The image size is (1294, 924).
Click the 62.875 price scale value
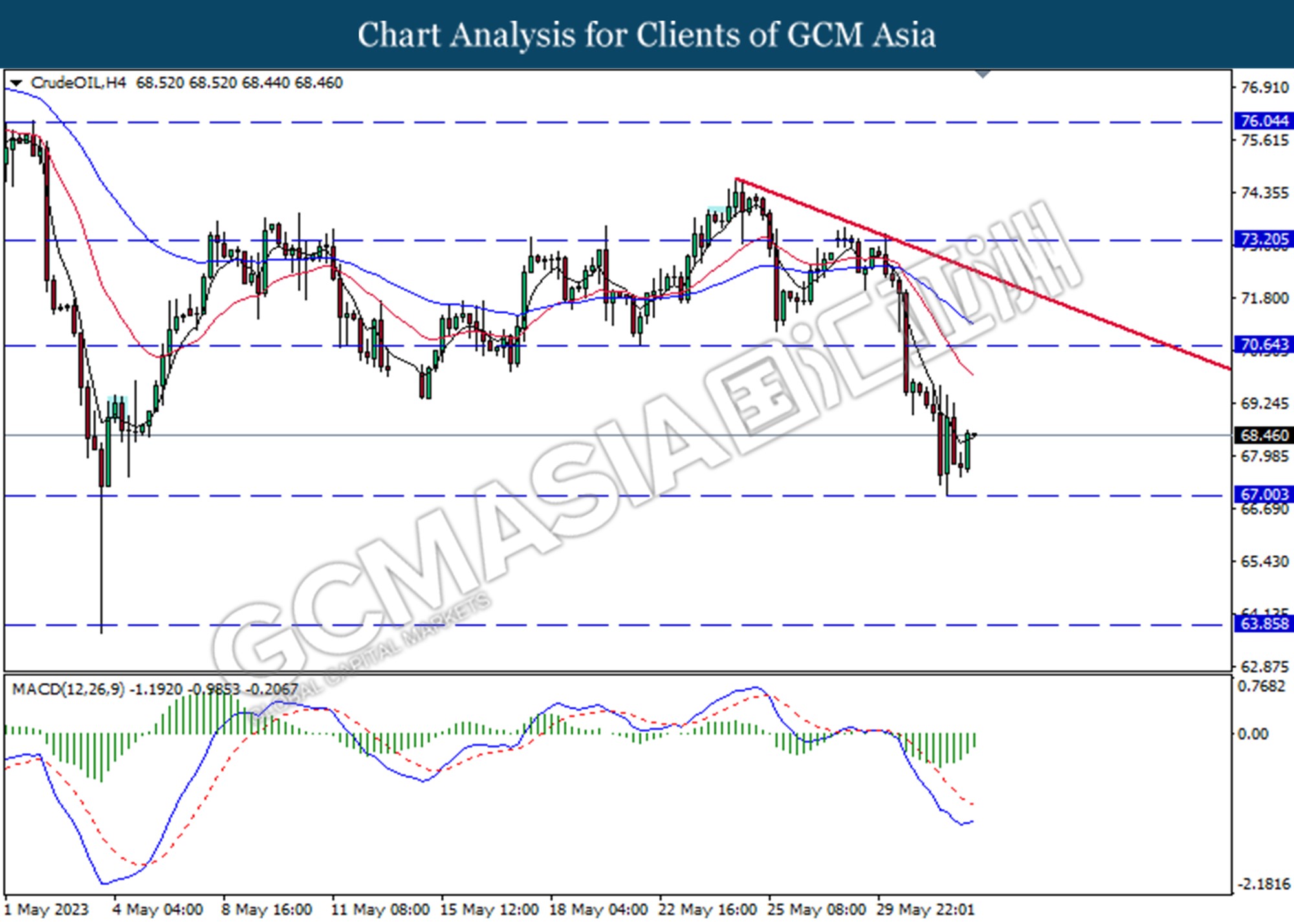point(1264,667)
